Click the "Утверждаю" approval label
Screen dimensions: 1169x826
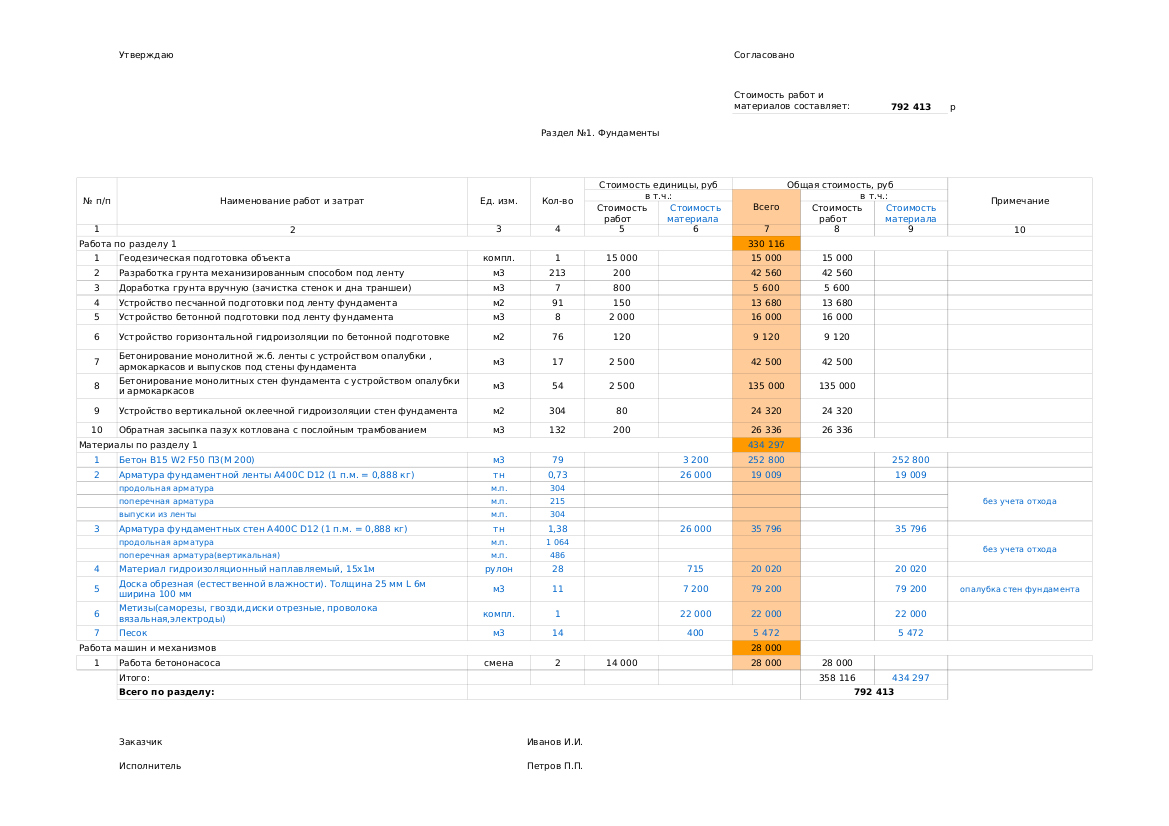pyautogui.click(x=146, y=55)
